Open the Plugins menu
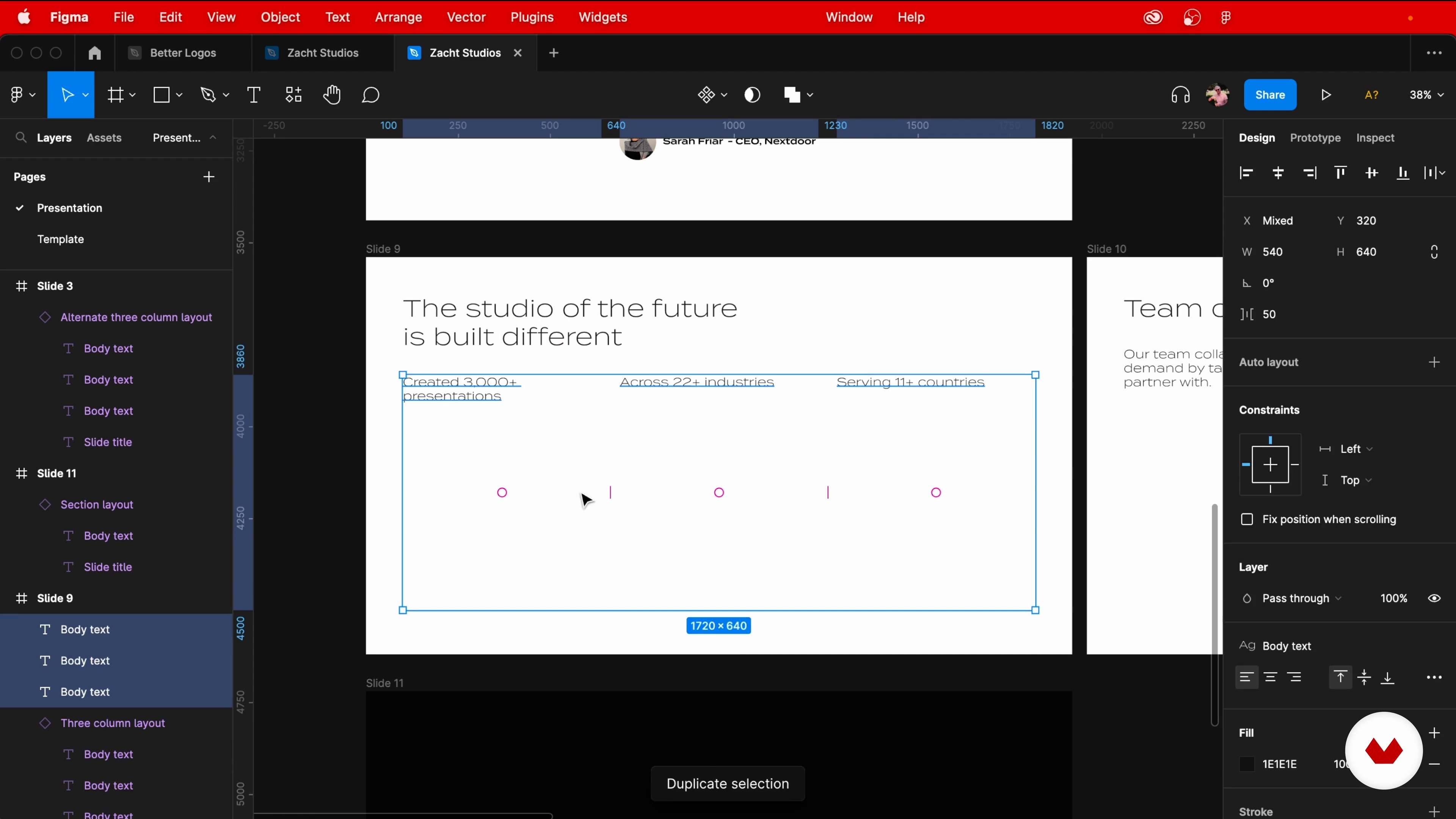Image resolution: width=1456 pixels, height=819 pixels. (x=532, y=17)
